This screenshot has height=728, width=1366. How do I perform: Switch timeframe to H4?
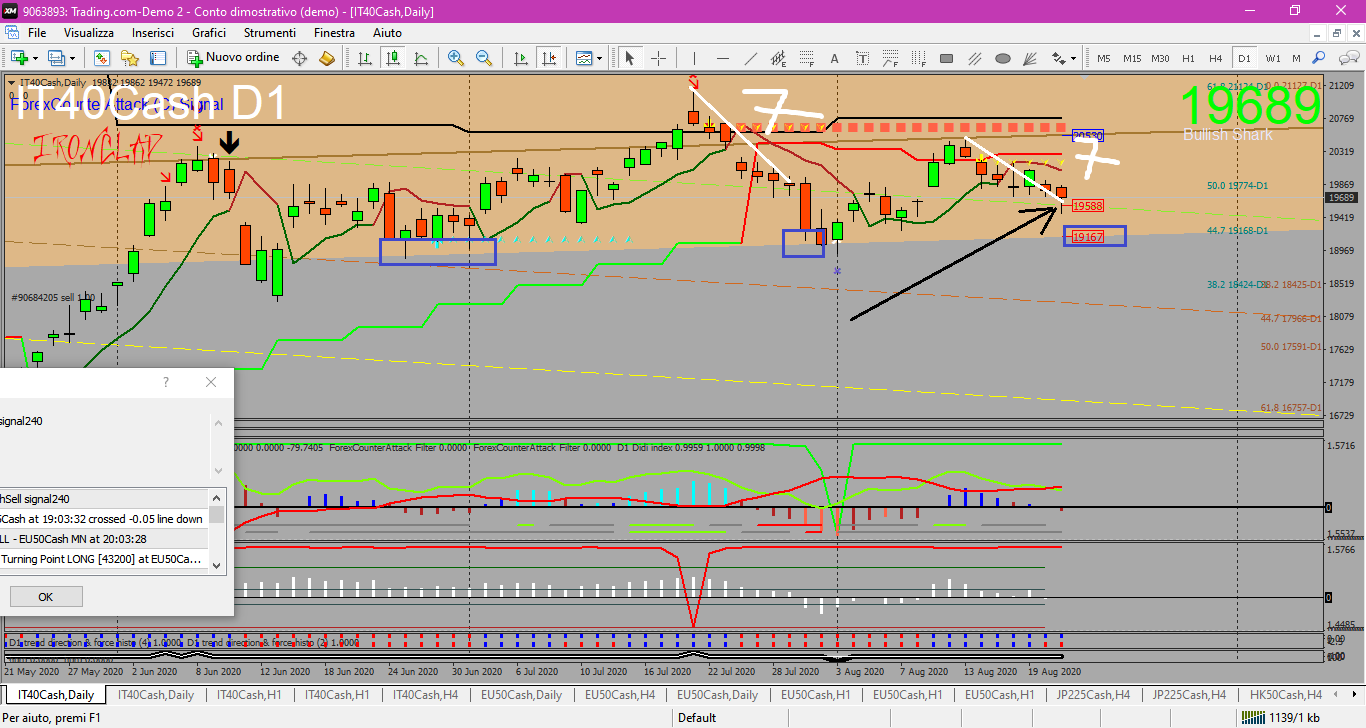click(x=1216, y=58)
